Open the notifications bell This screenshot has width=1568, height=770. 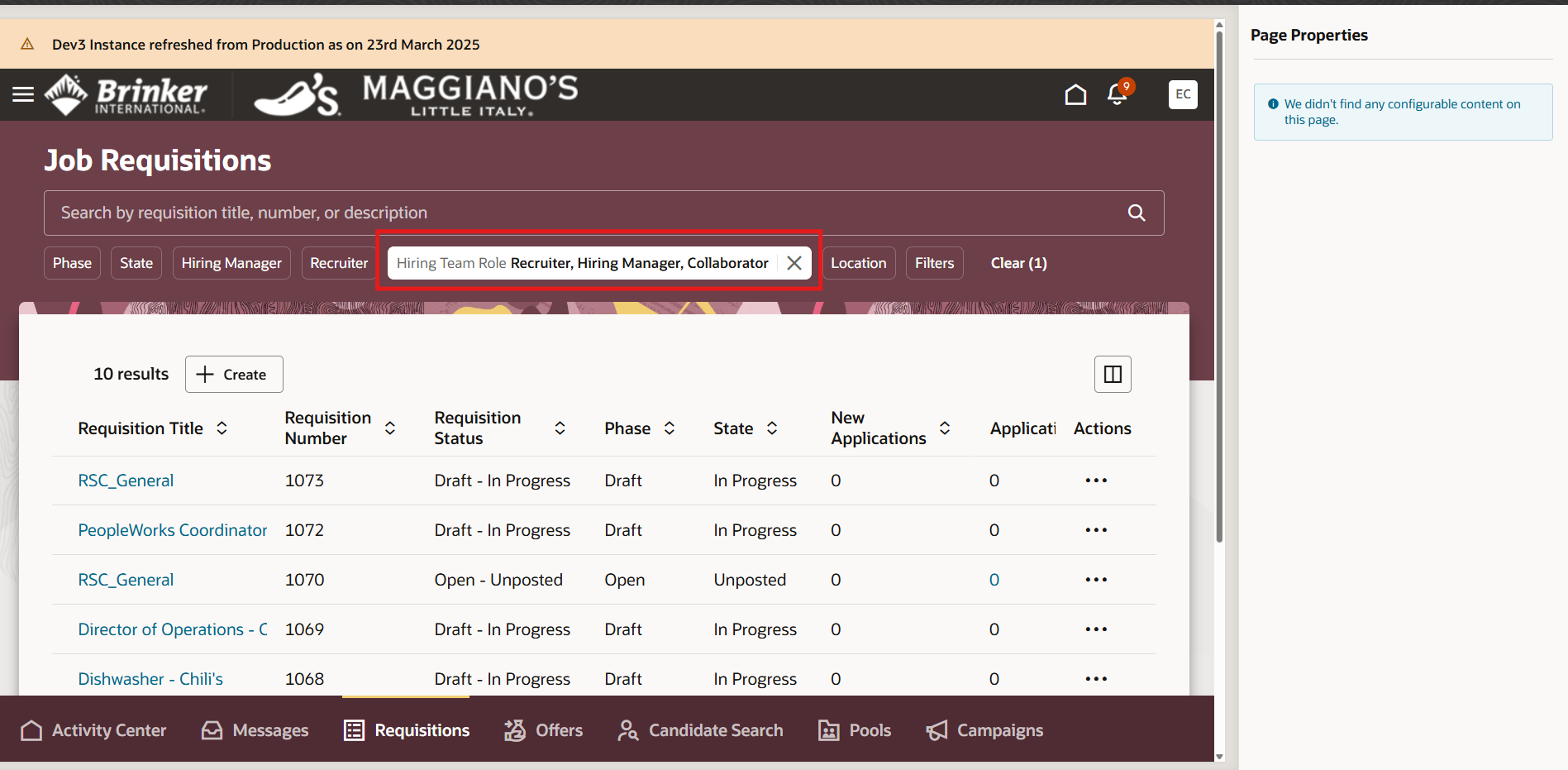[1118, 94]
